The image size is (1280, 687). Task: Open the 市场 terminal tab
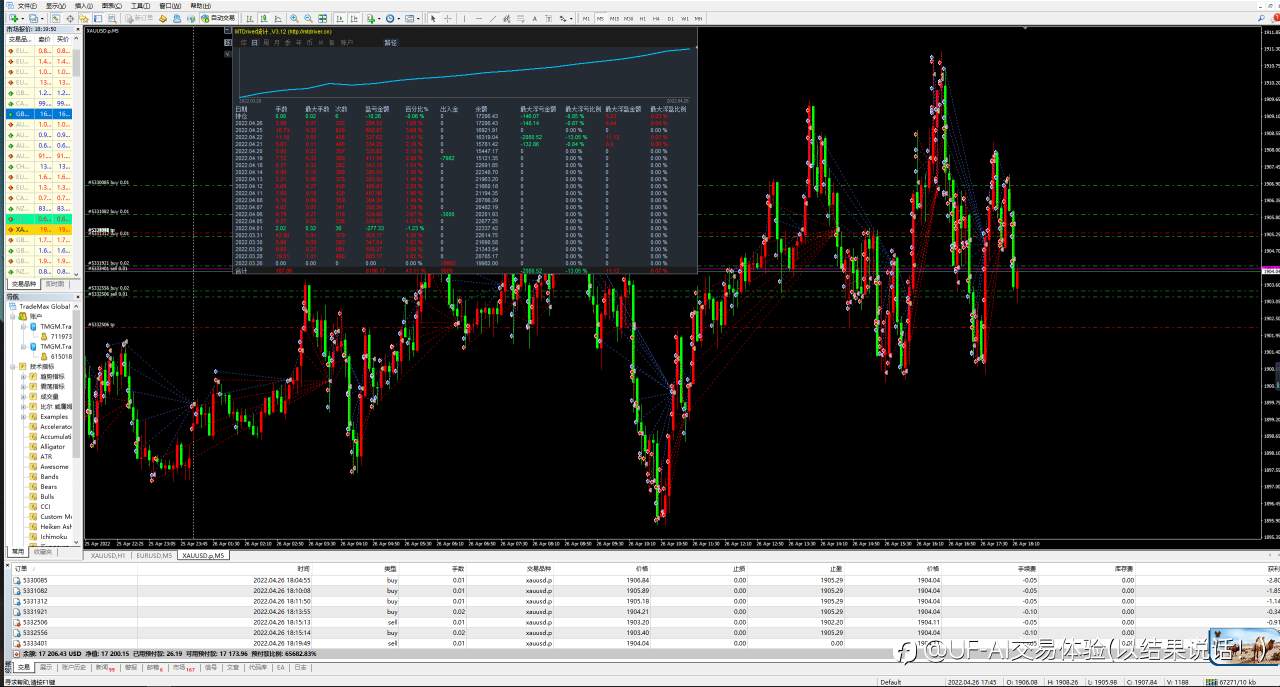point(183,666)
